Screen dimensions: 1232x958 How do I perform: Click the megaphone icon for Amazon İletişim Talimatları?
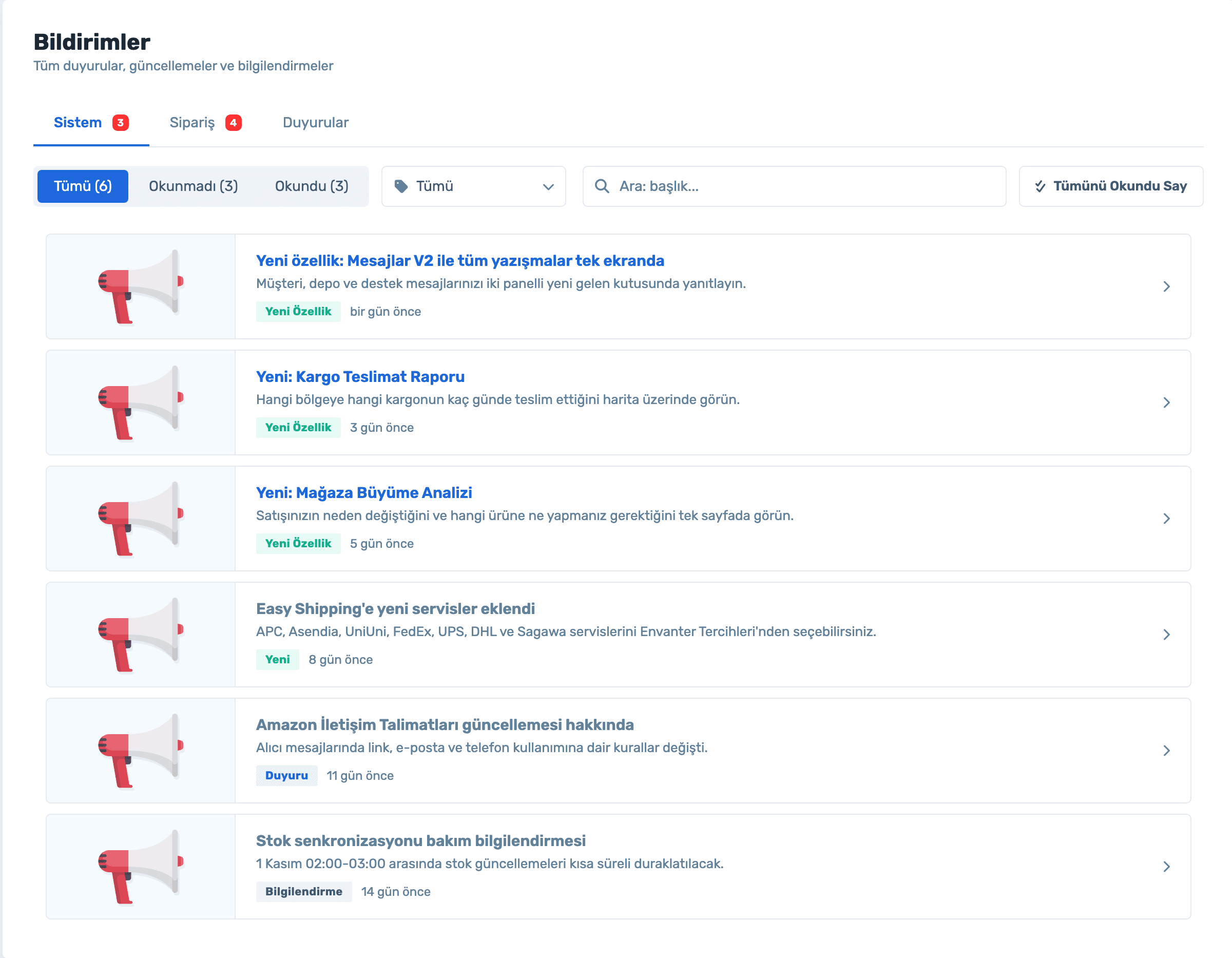pyautogui.click(x=141, y=751)
